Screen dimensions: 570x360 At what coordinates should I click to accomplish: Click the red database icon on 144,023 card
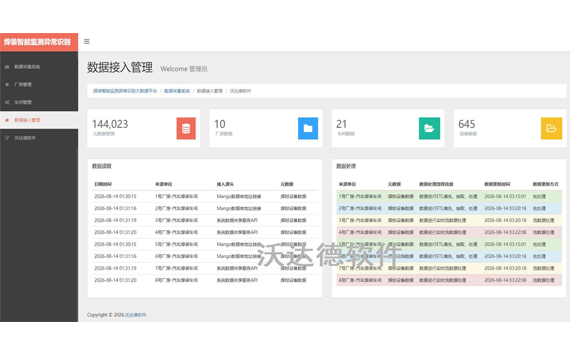186,128
